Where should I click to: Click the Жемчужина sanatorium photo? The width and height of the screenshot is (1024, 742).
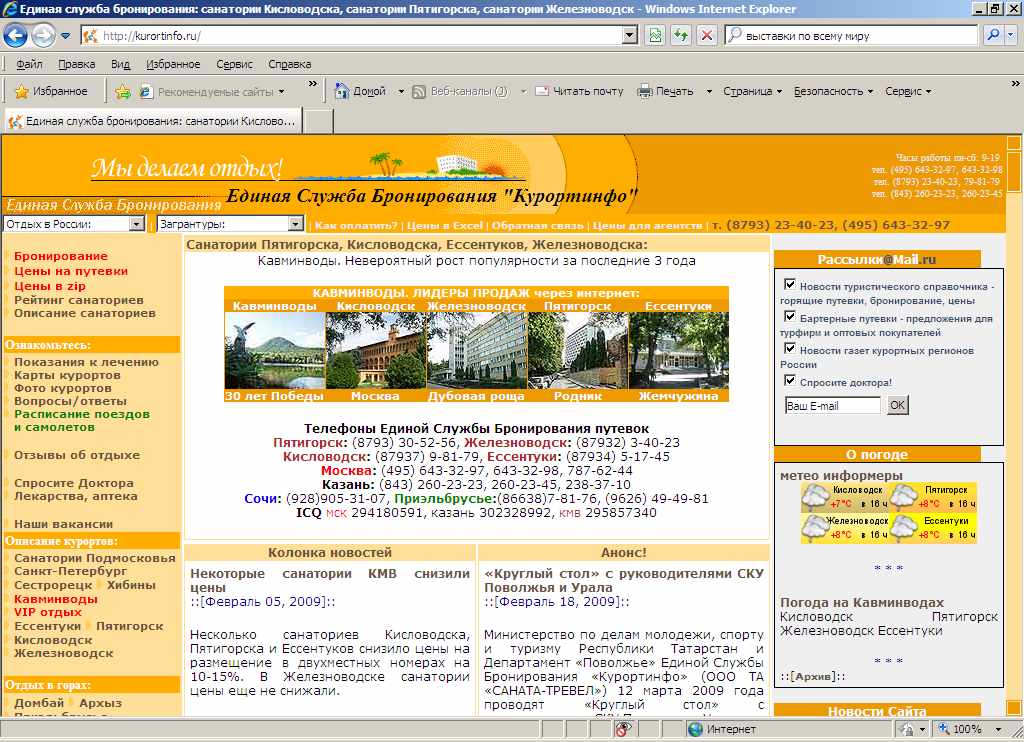679,351
